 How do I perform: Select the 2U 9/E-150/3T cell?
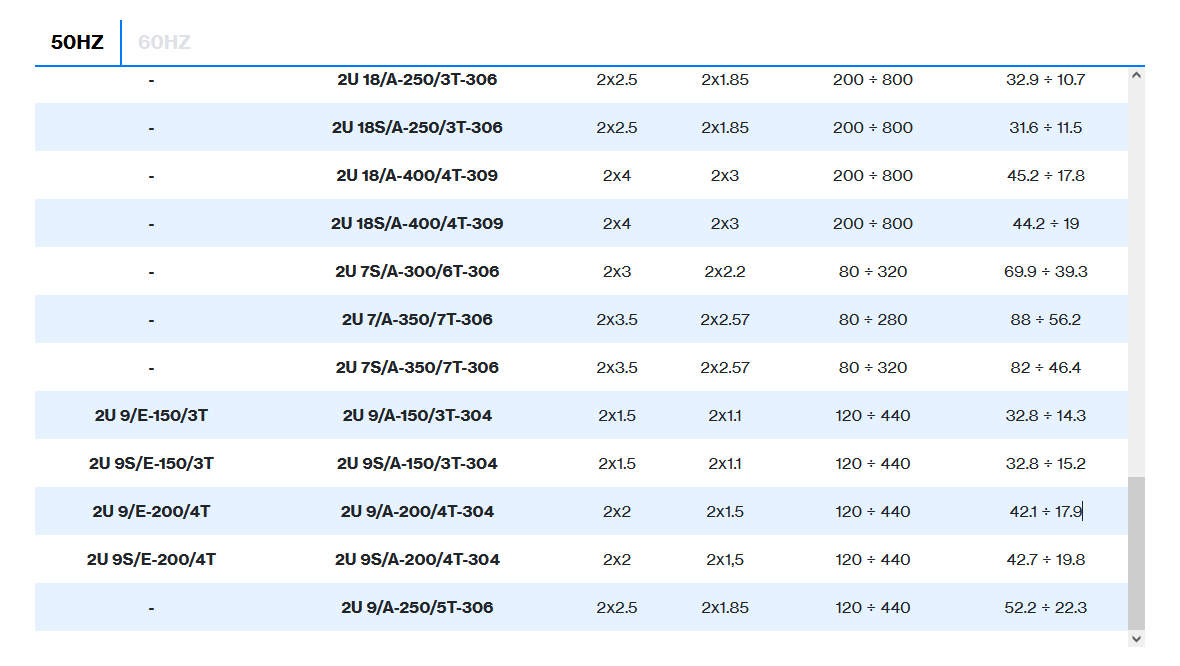click(151, 416)
